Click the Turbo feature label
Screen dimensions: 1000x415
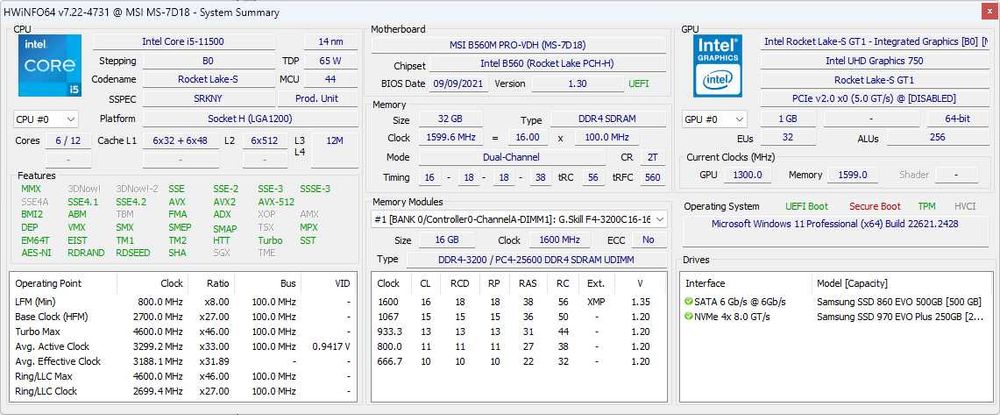[270, 240]
